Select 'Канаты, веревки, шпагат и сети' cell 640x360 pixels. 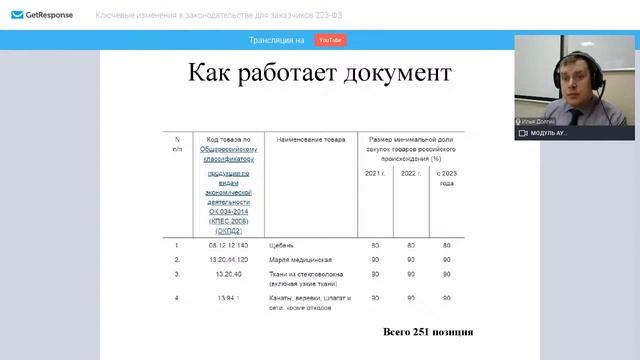coord(310,303)
